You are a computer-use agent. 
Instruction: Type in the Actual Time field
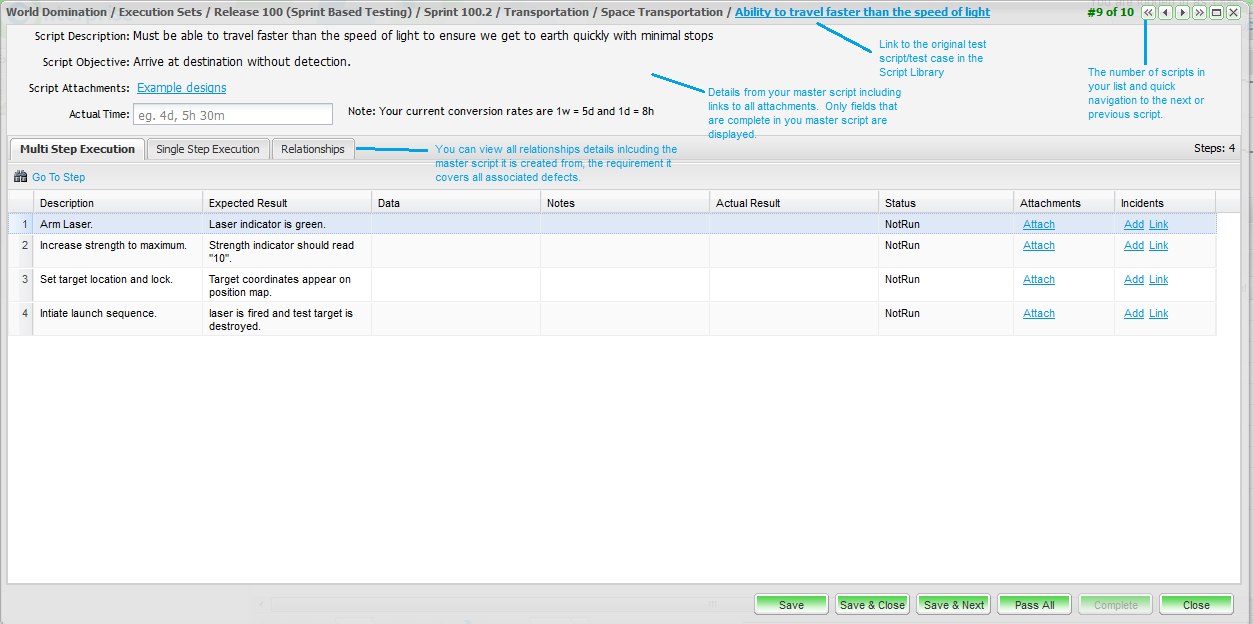[232, 114]
